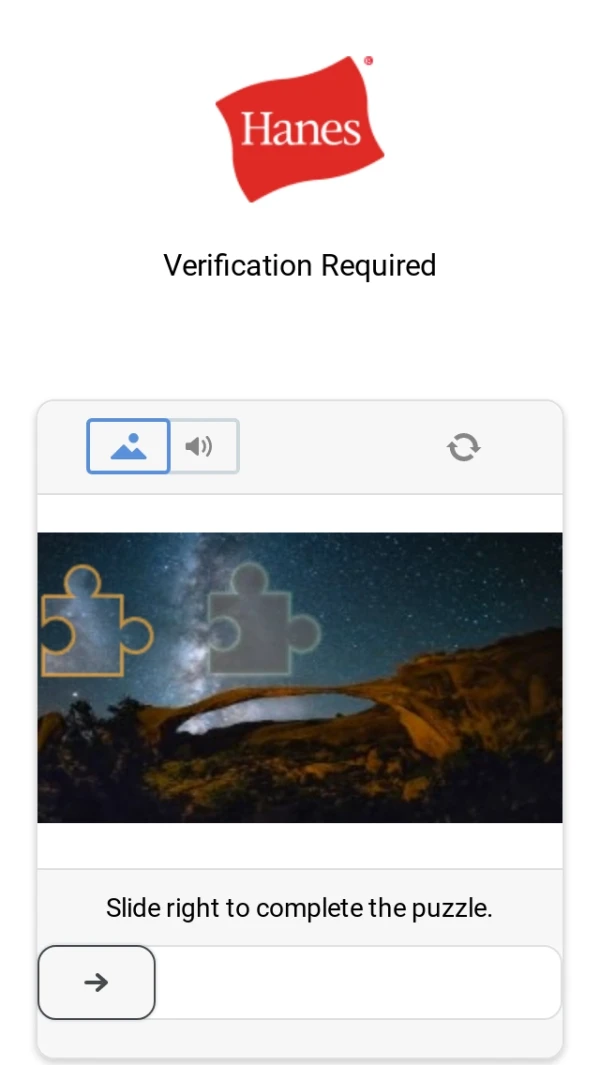Image resolution: width=600 pixels, height=1065 pixels.
Task: Click the right knob of the gray puzzle slot
Action: click(x=304, y=633)
